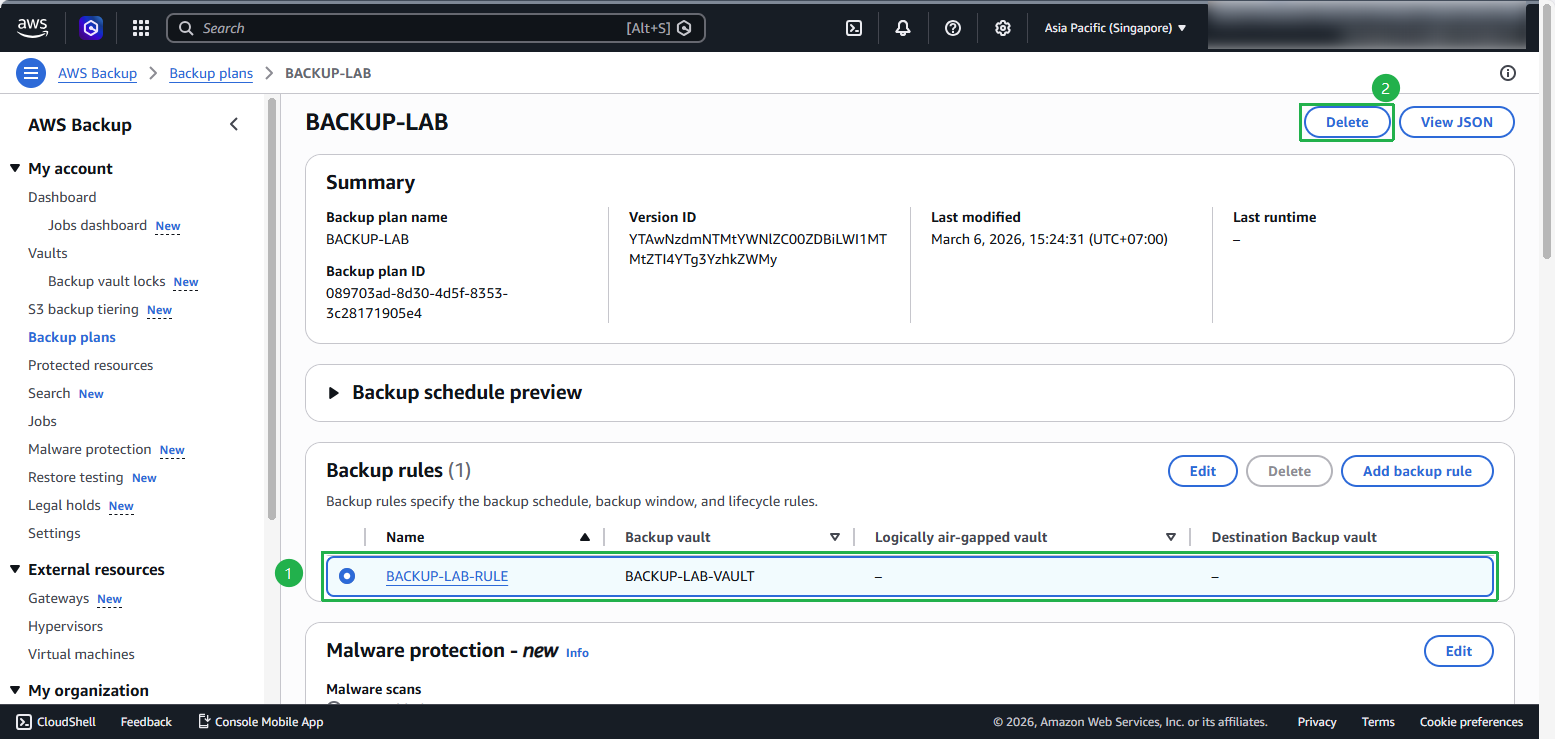Collapse the My account nav section
The width and height of the screenshot is (1555, 739).
click(15, 169)
